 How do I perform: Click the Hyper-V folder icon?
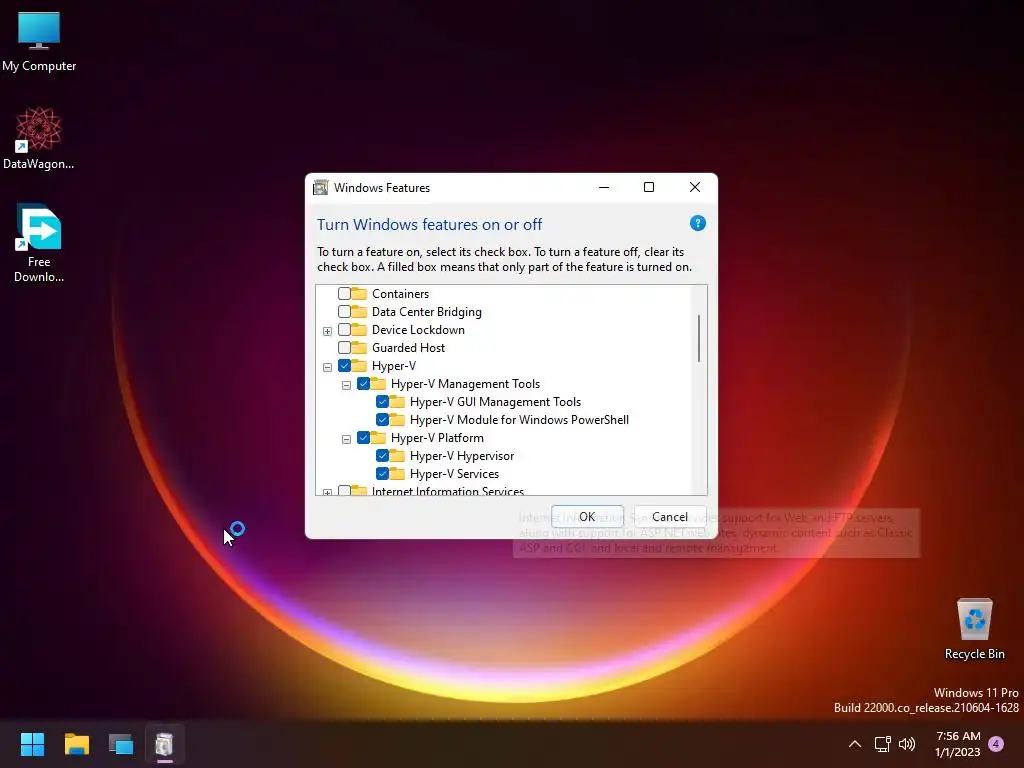click(359, 365)
